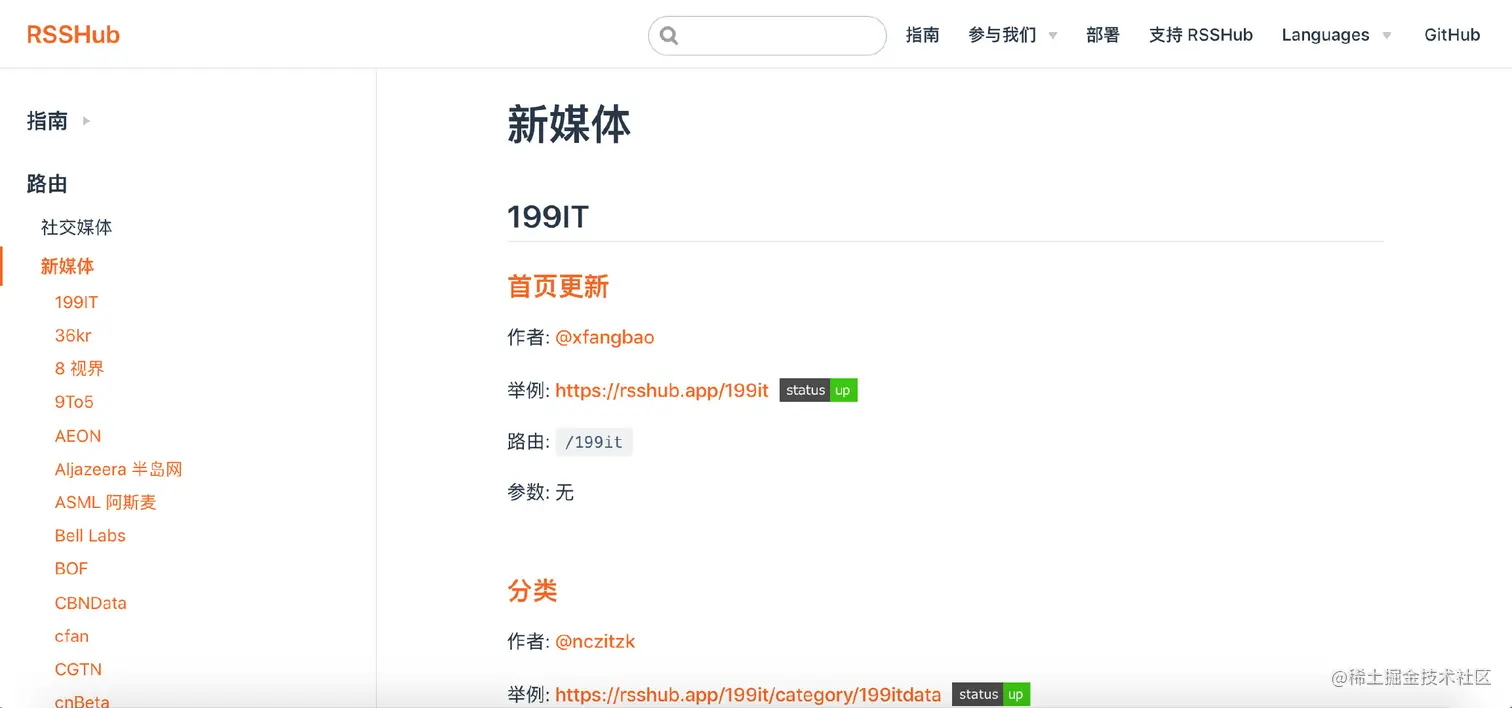The image size is (1512, 708).
Task: Expand the 指南 sidebar section arrow
Action: [86, 121]
